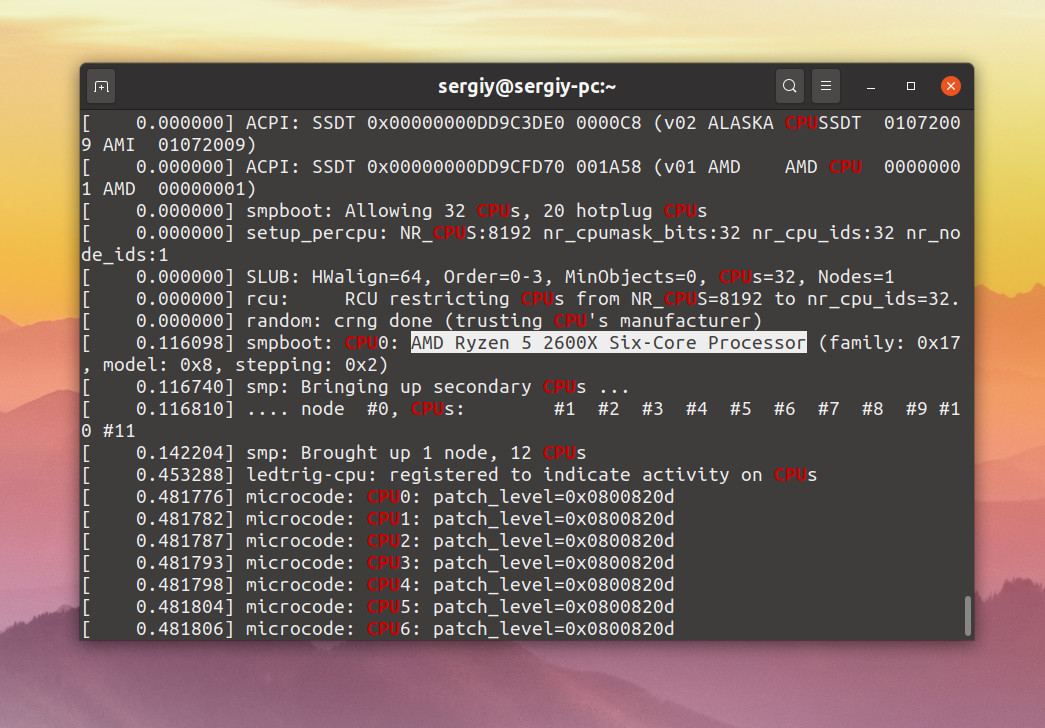
Task: Open the terminal search tool
Action: [790, 87]
